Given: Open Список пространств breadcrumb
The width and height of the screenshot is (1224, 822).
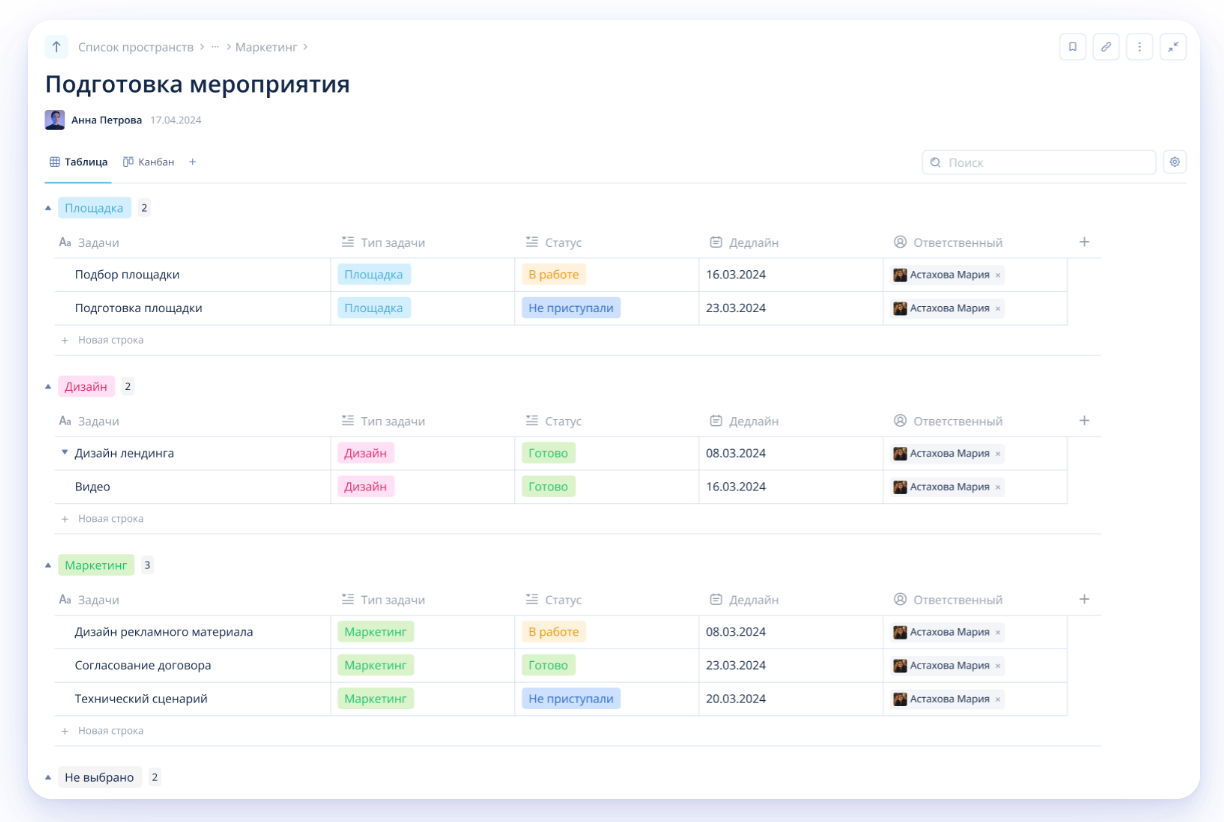Looking at the screenshot, I should coord(136,47).
